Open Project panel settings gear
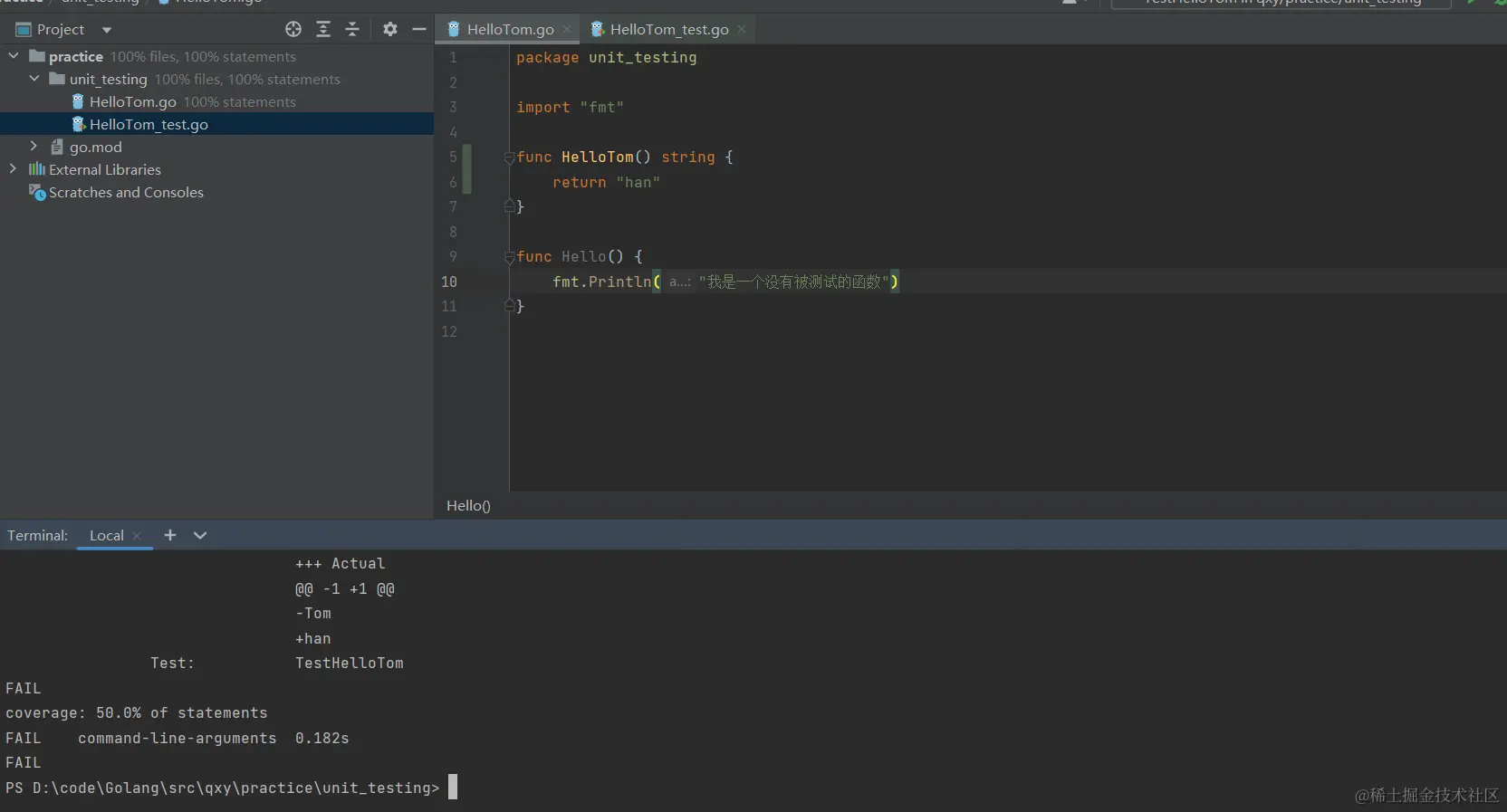The width and height of the screenshot is (1507, 812). point(389,29)
